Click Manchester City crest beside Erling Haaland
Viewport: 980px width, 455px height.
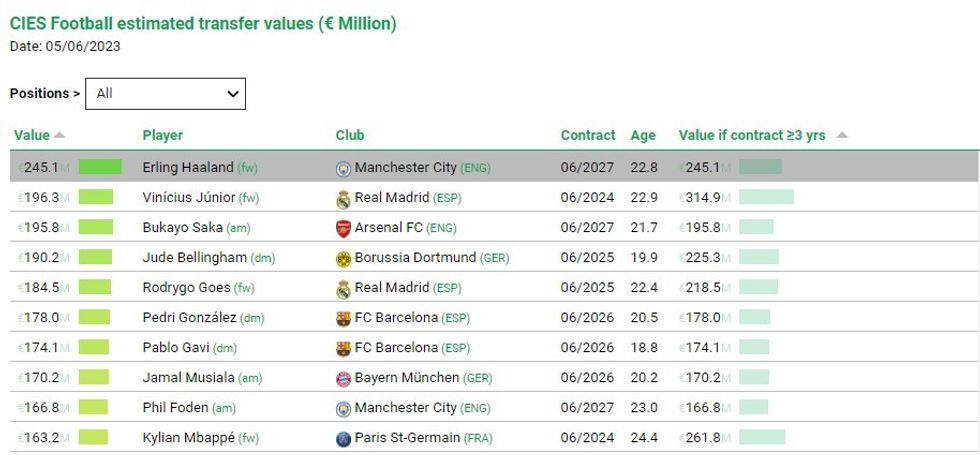(x=344, y=168)
